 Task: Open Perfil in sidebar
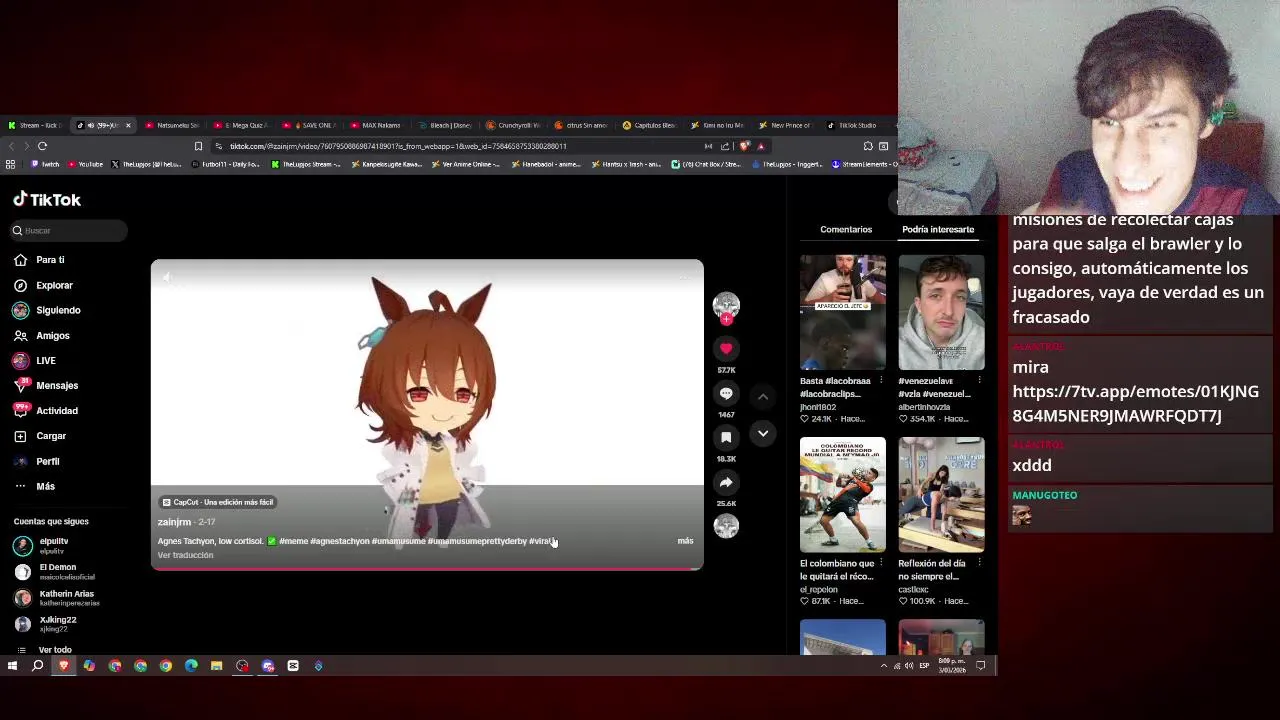pos(48,461)
